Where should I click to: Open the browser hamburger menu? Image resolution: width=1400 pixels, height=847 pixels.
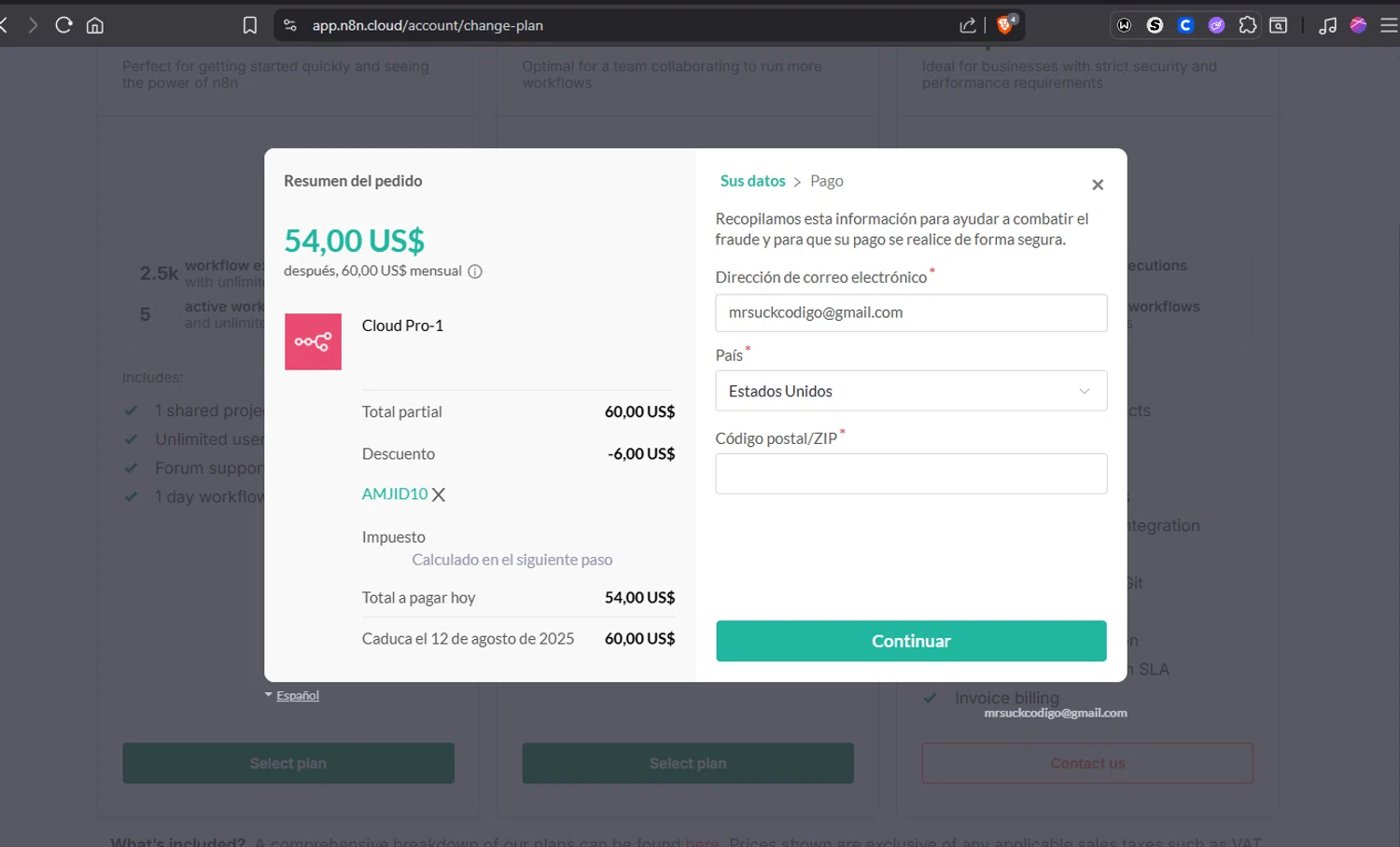pyautogui.click(x=1389, y=25)
